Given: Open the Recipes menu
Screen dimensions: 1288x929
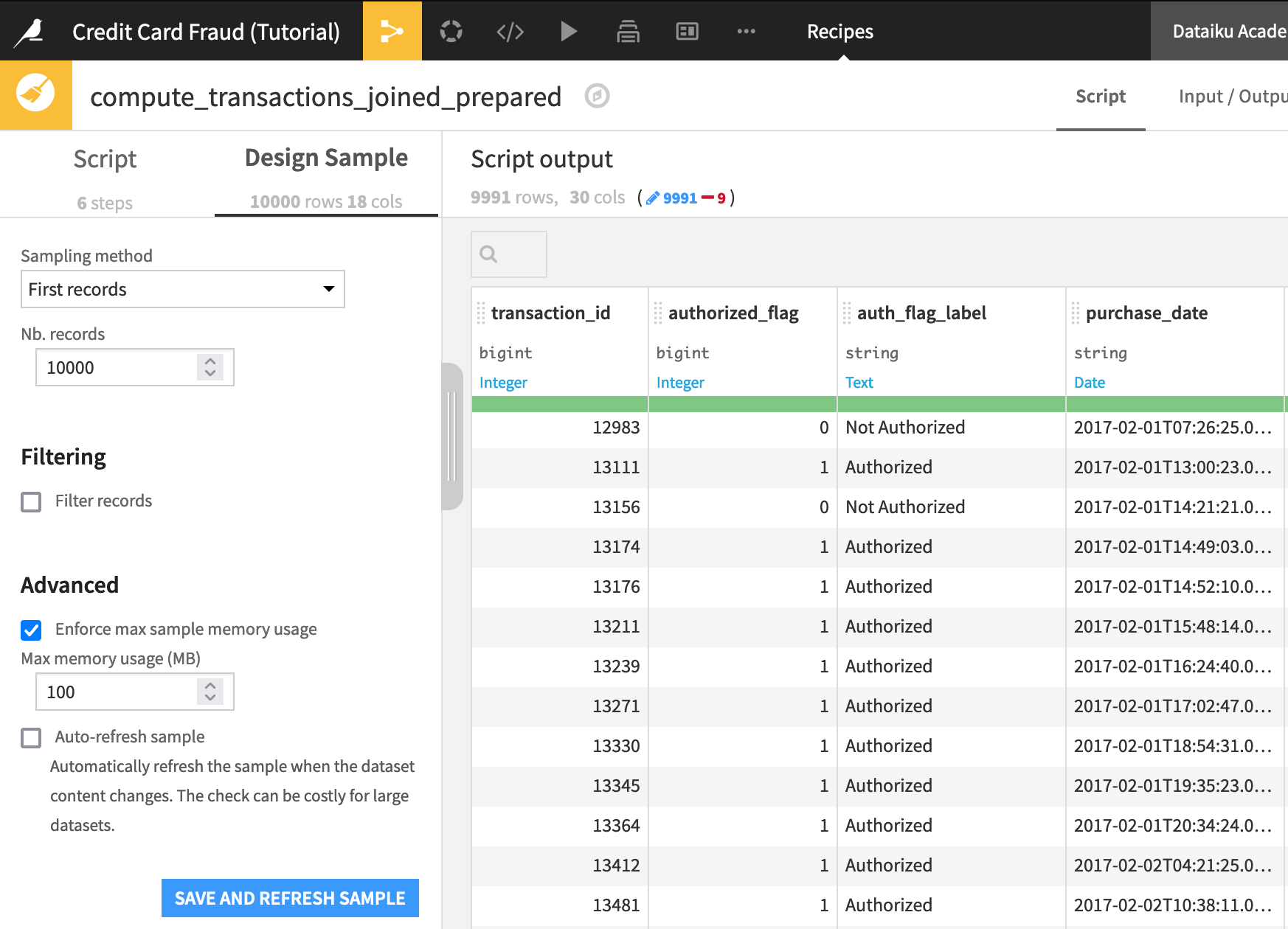Looking at the screenshot, I should 839,32.
